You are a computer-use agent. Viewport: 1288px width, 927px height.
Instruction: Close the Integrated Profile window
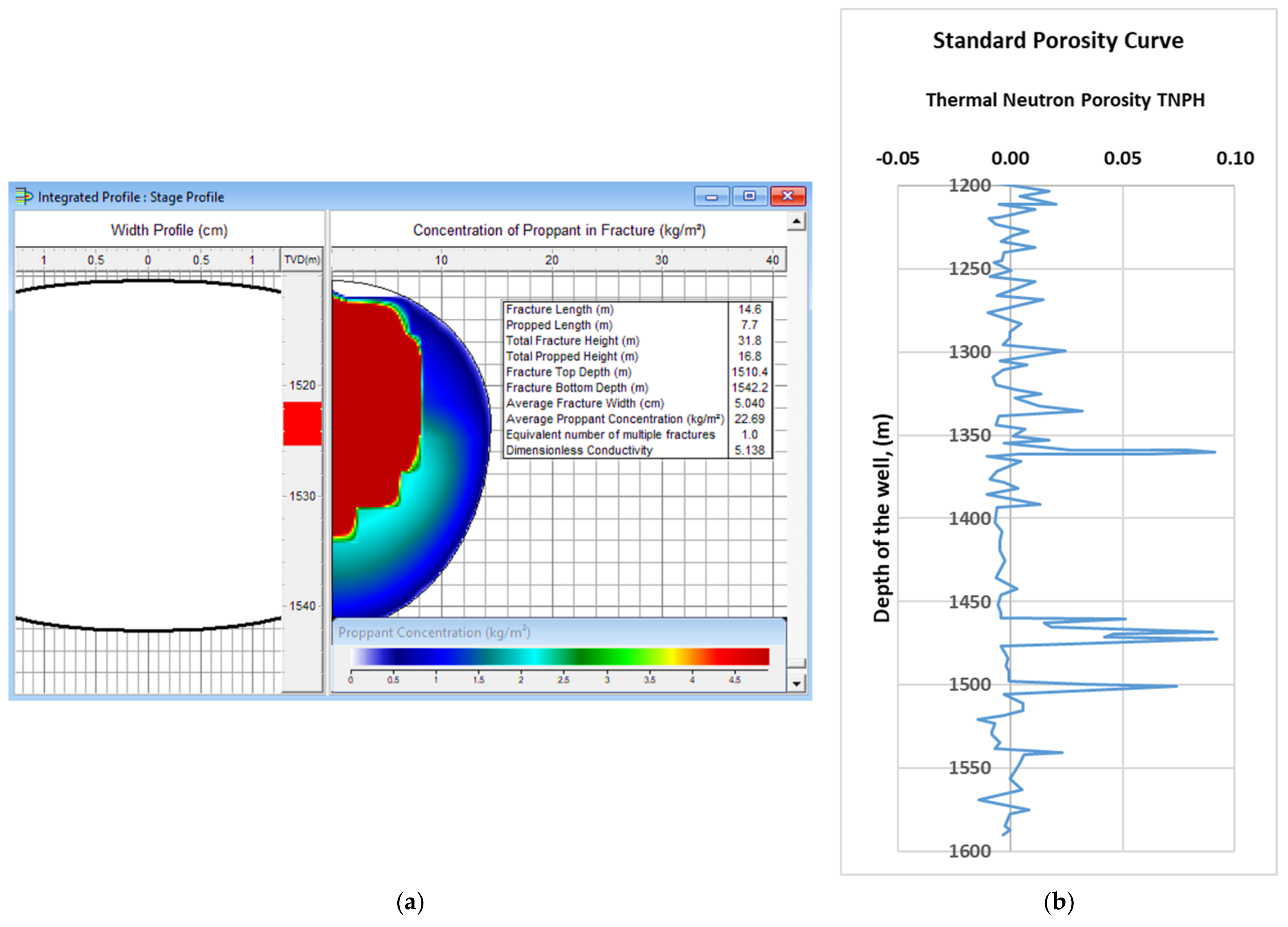pos(788,196)
